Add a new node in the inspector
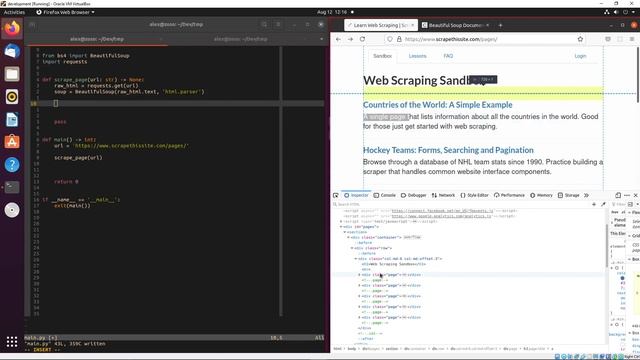Viewport: 640px width, 360px height. tap(594, 204)
